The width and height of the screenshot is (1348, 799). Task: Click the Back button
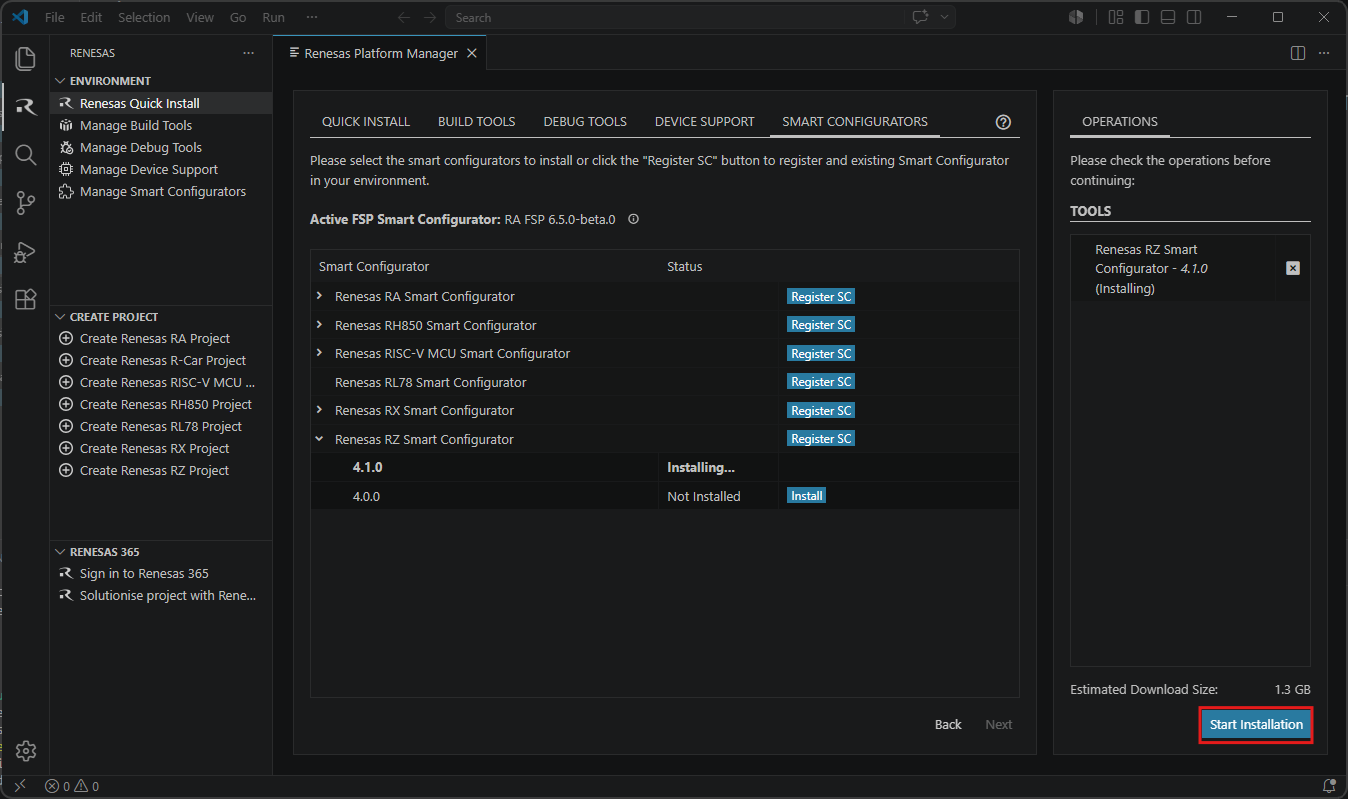[x=948, y=724]
